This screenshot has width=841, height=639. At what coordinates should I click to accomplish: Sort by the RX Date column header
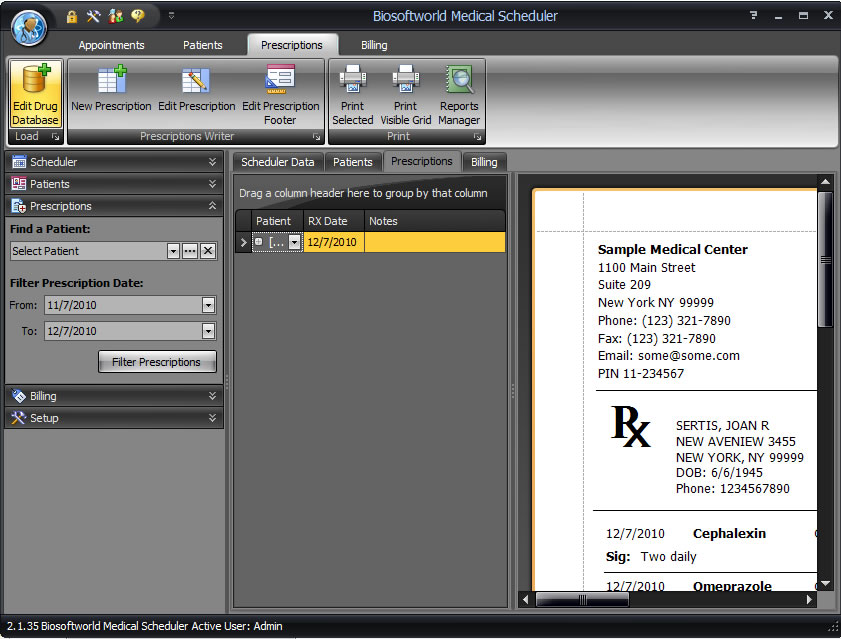pyautogui.click(x=334, y=221)
